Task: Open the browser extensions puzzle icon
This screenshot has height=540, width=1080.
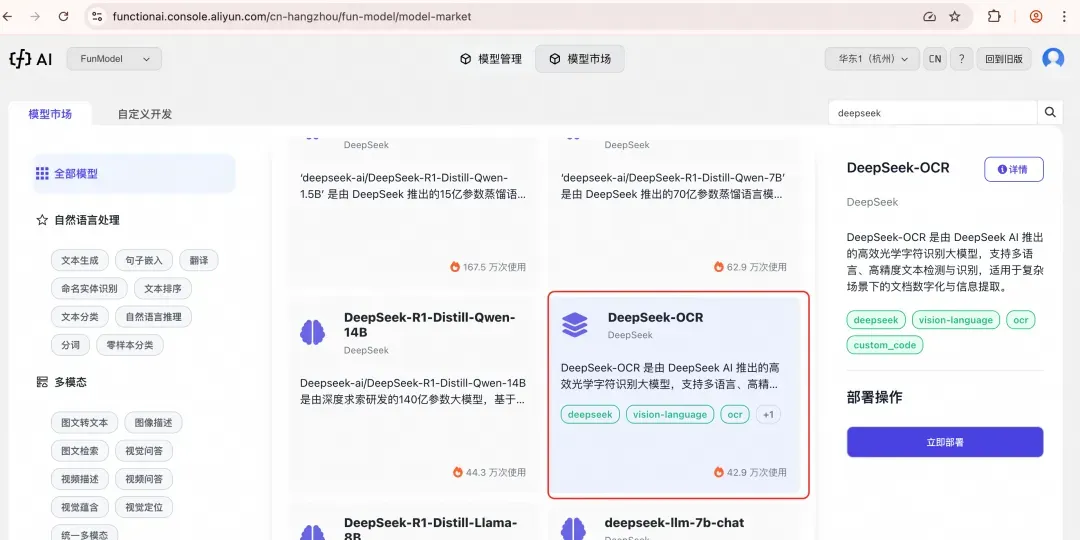Action: pos(994,17)
